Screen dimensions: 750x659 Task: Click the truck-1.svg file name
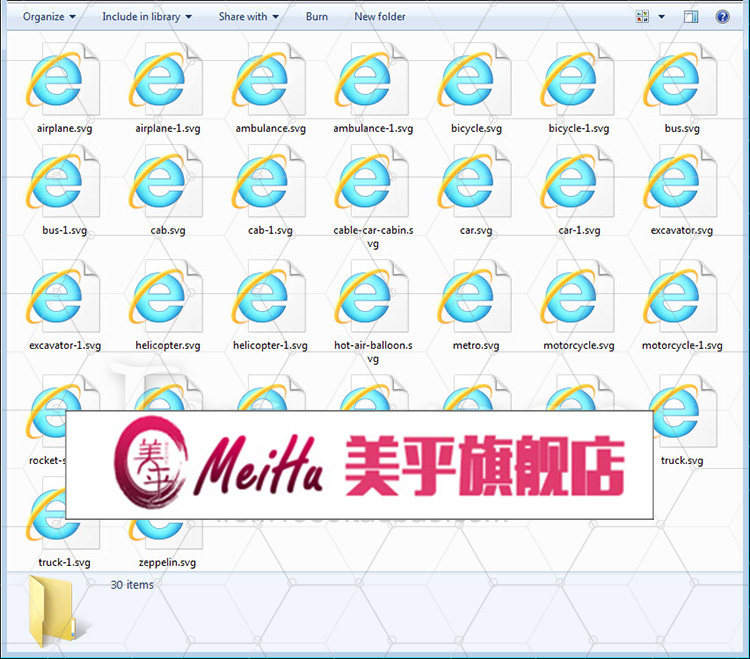[x=64, y=562]
